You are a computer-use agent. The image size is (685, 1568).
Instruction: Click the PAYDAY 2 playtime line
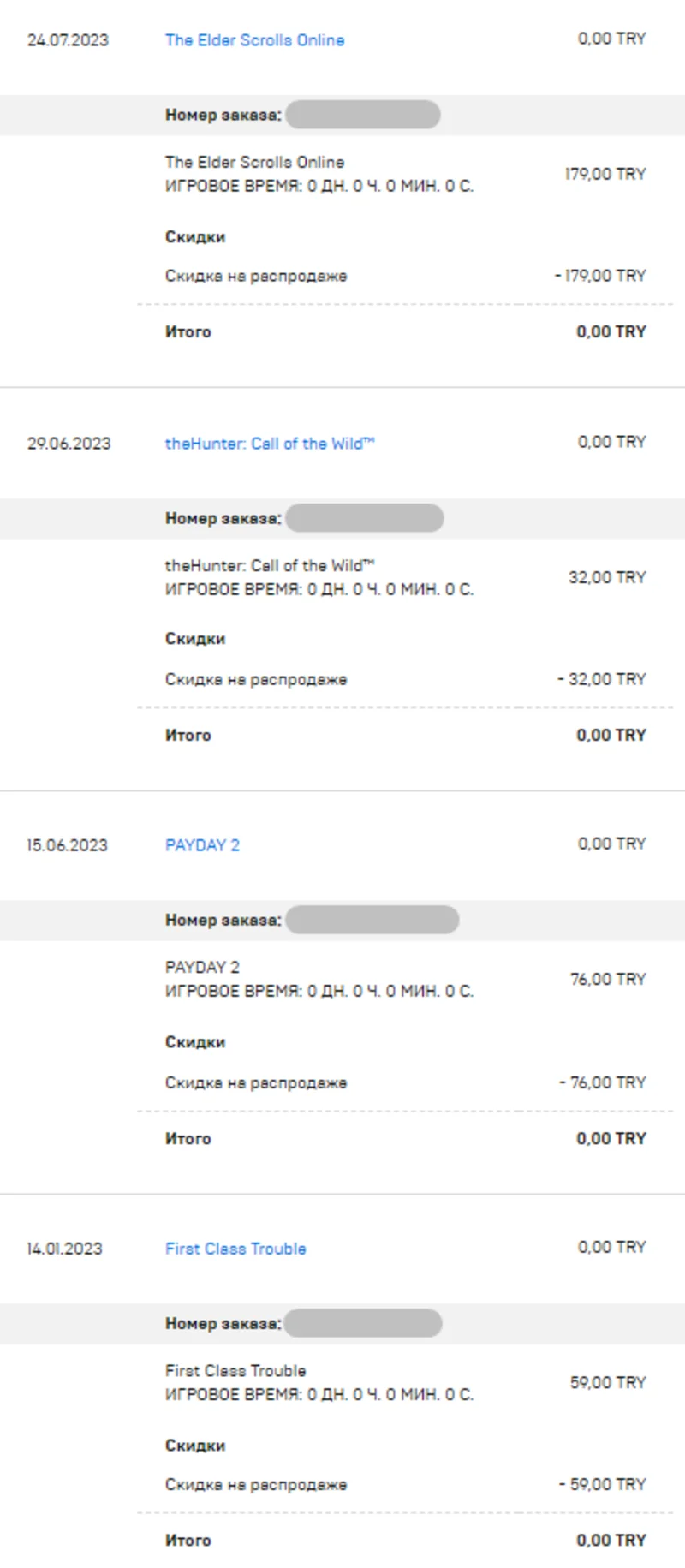coord(319,991)
